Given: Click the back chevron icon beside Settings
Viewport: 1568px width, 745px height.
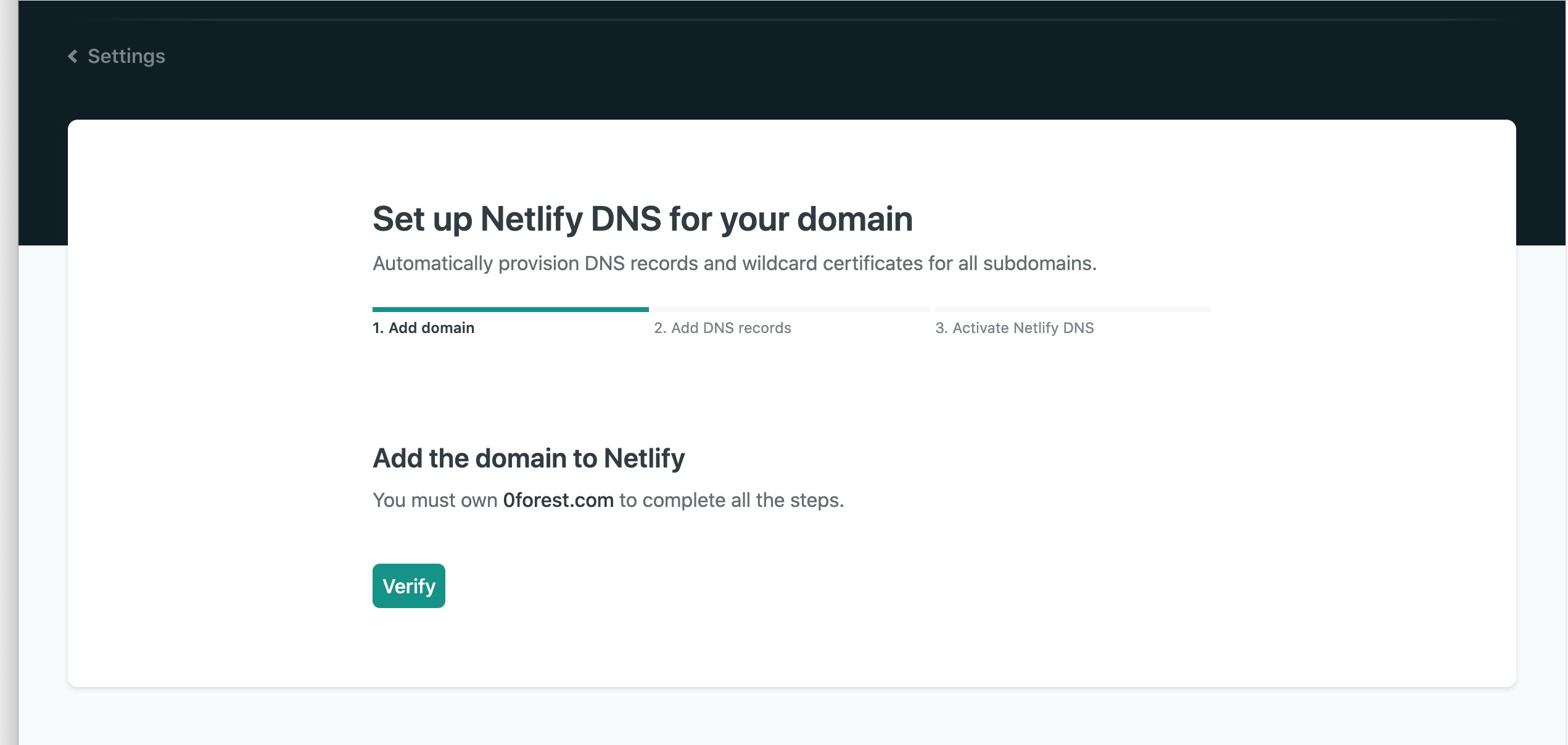Looking at the screenshot, I should [x=73, y=56].
